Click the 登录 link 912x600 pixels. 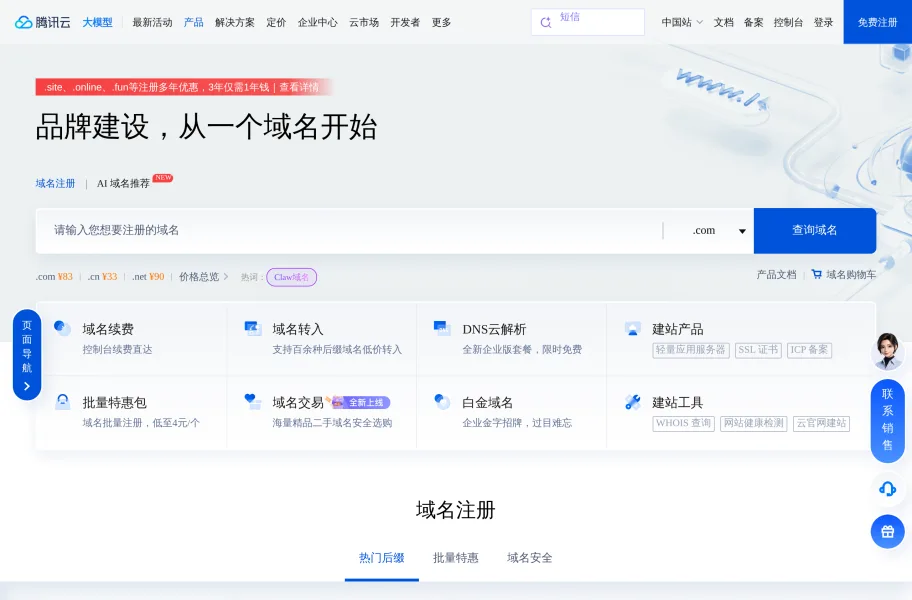[x=824, y=23]
